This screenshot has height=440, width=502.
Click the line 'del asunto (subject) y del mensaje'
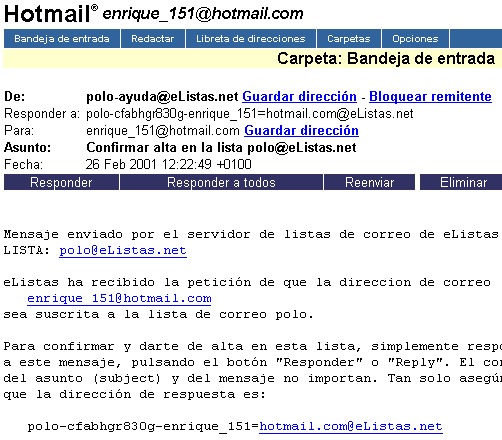click(253, 378)
